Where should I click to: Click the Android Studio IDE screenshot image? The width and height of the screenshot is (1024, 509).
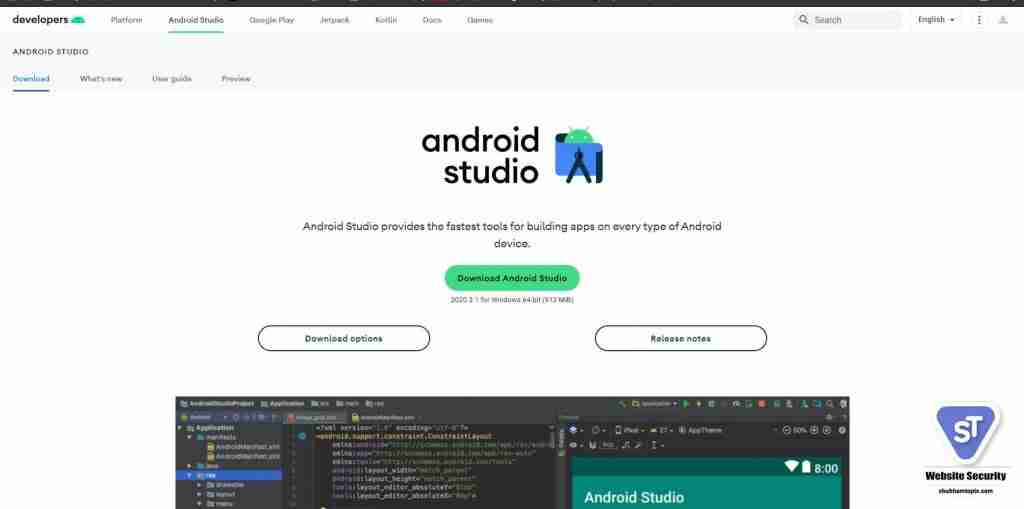click(512, 452)
